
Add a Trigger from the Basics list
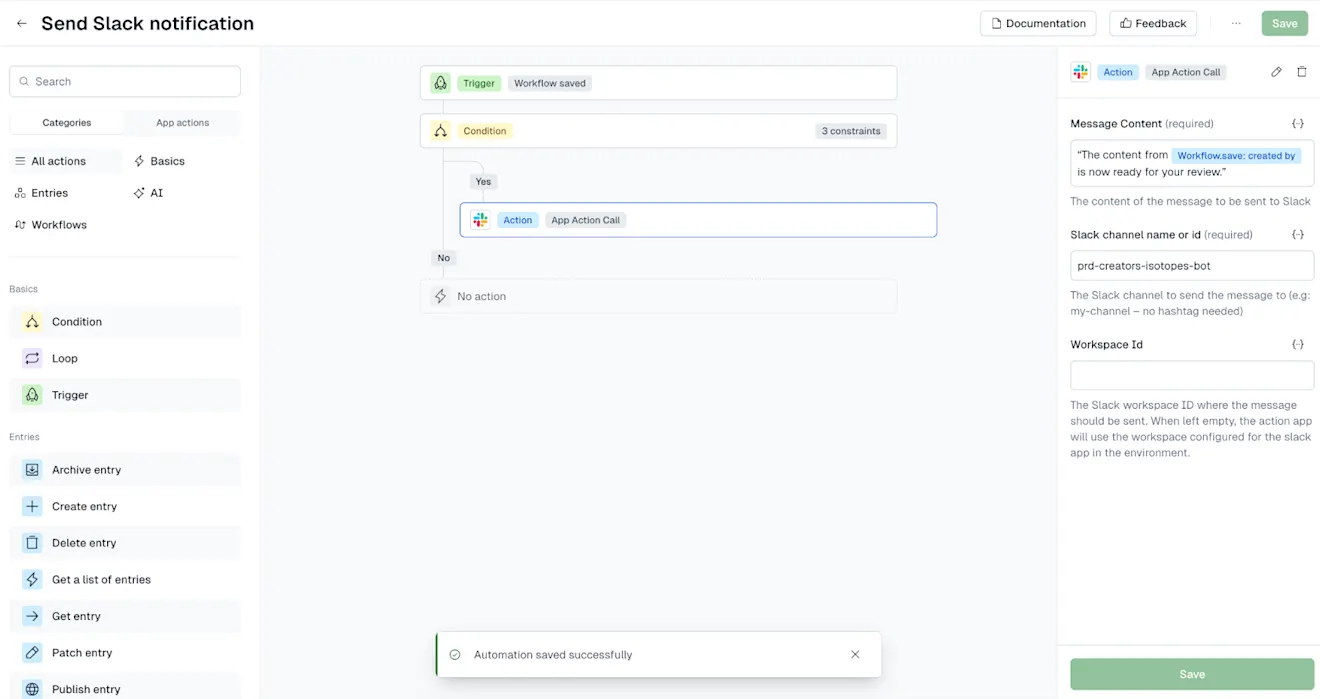pyautogui.click(x=70, y=394)
